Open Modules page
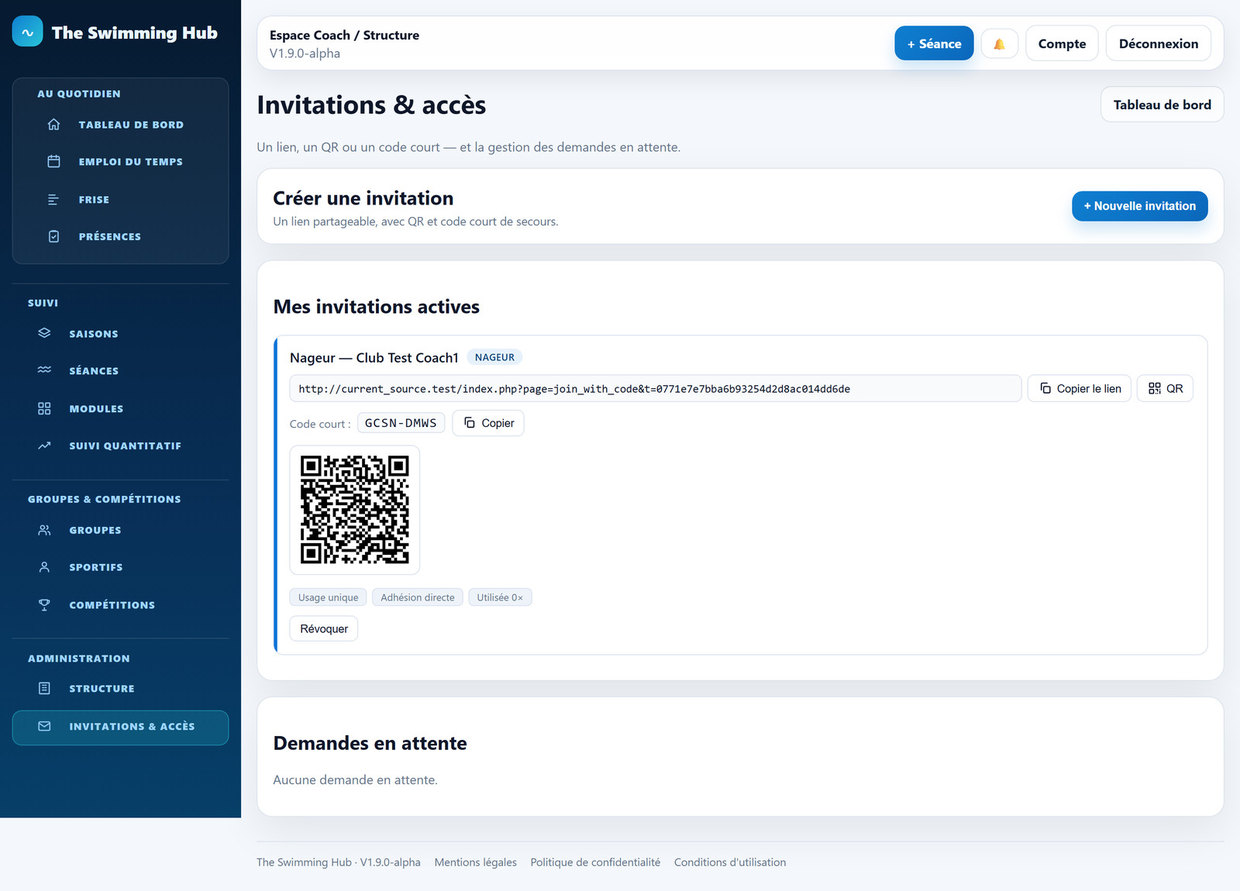Image resolution: width=1240 pixels, height=891 pixels. (120, 409)
